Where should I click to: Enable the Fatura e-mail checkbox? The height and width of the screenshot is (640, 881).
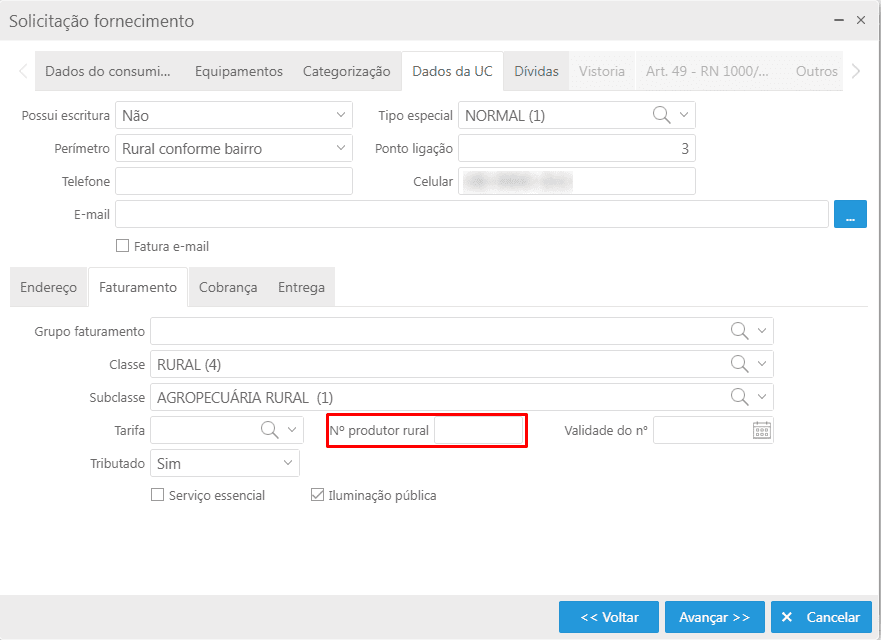(123, 246)
